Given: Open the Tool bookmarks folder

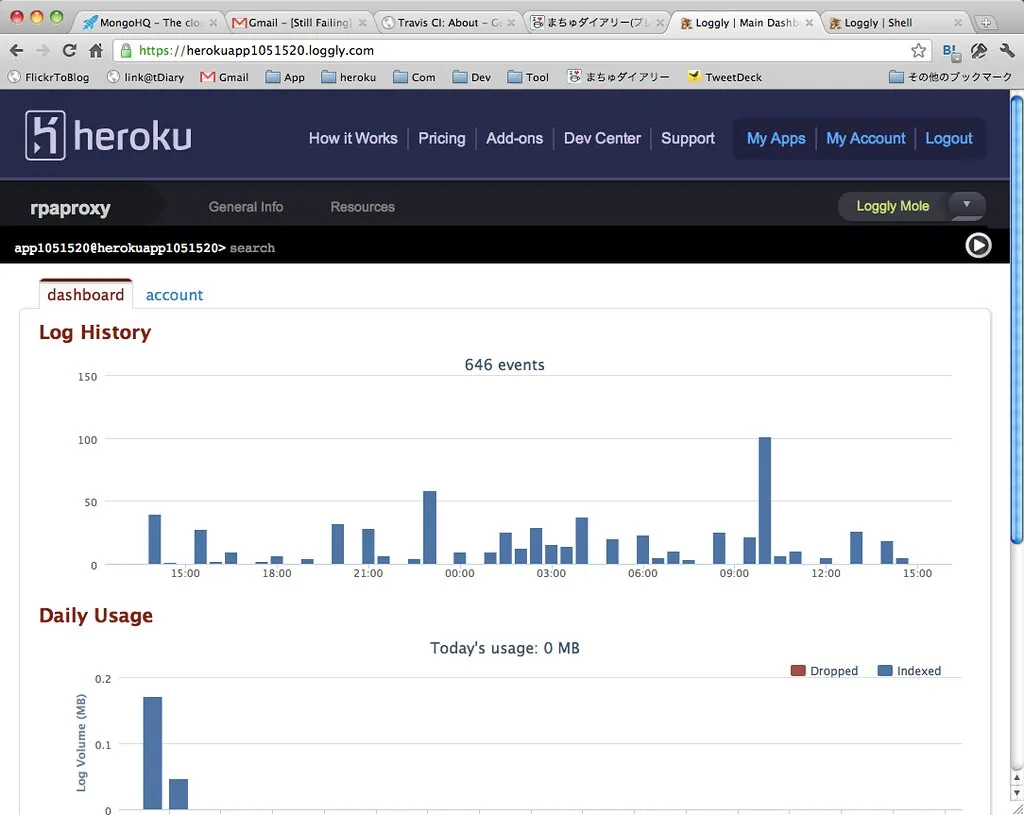Looking at the screenshot, I should 528,77.
